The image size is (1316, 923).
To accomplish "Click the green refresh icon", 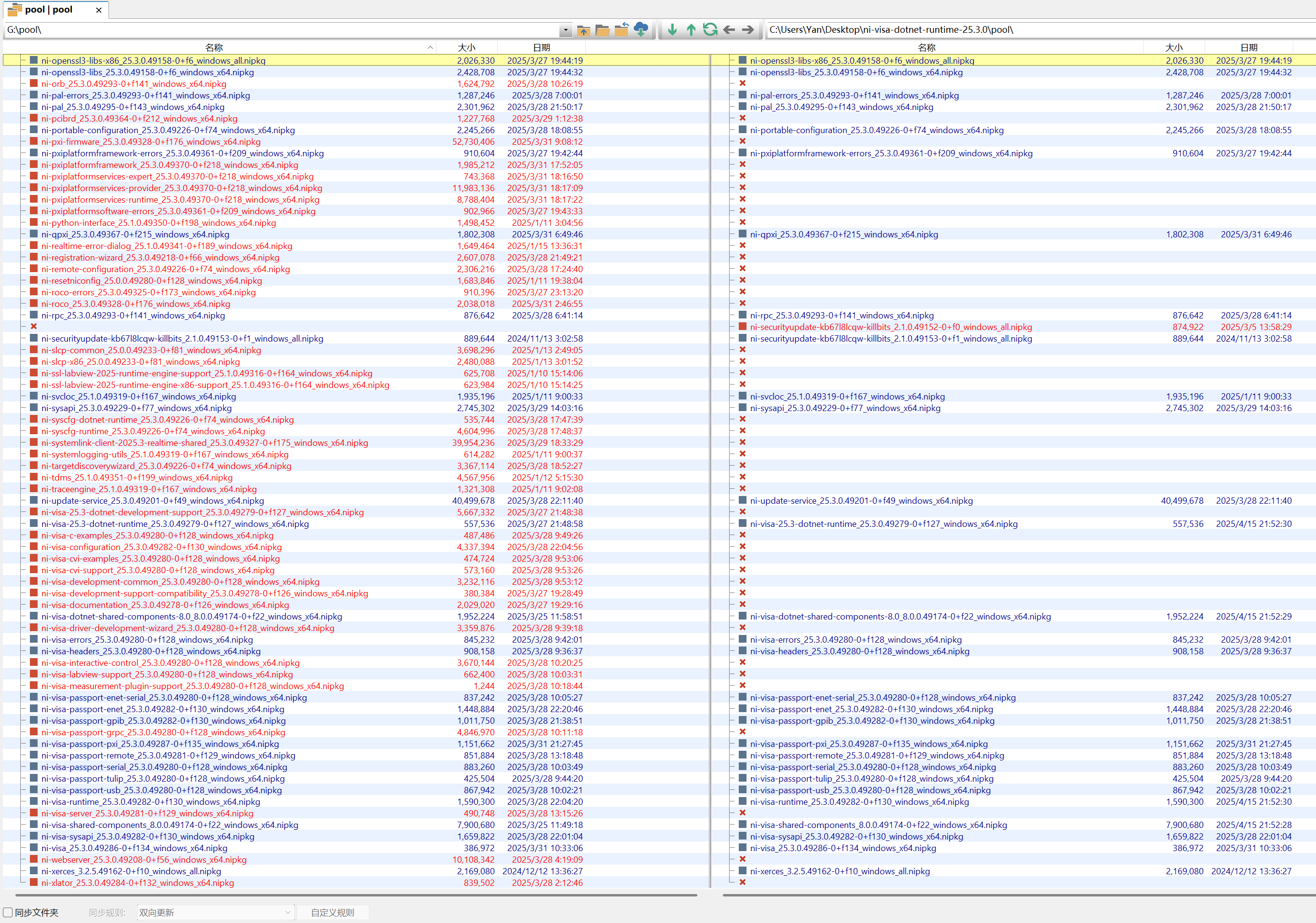I will click(710, 30).
